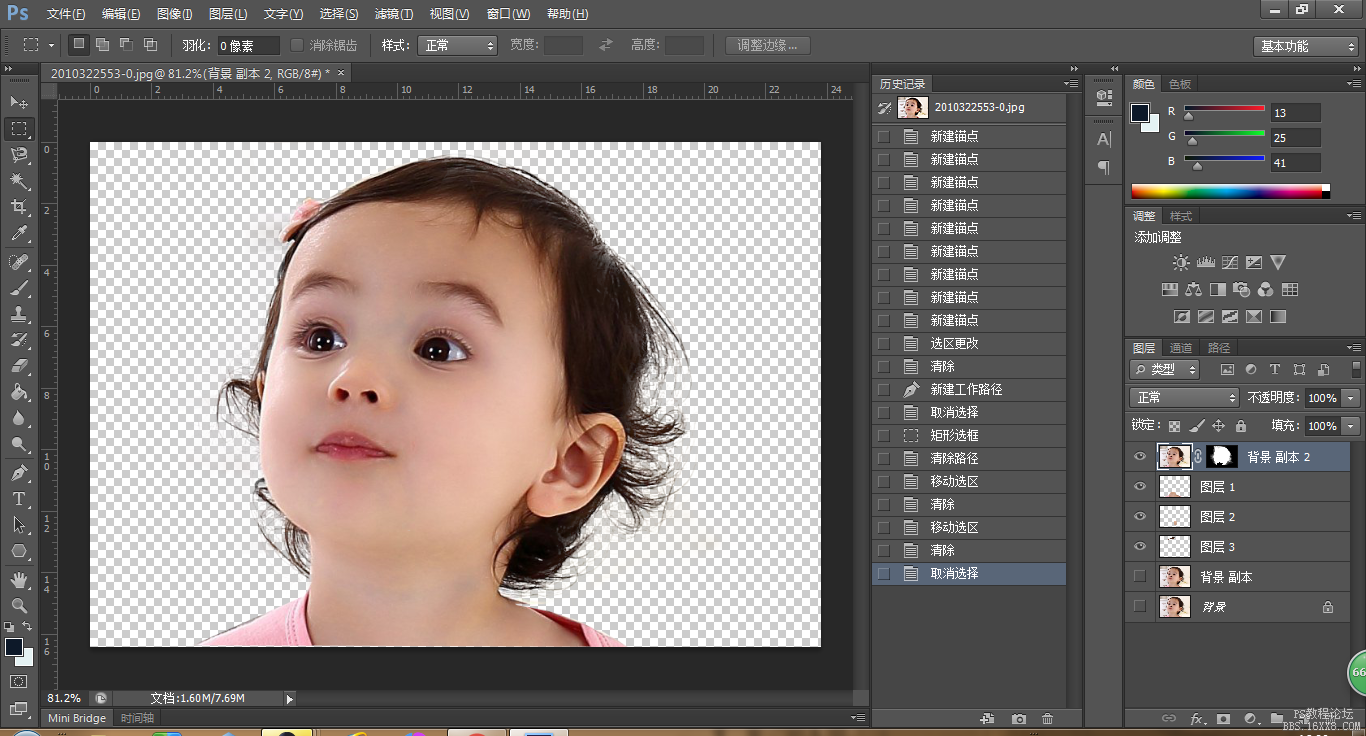The image size is (1366, 736).
Task: Select the Crop tool
Action: 19,207
